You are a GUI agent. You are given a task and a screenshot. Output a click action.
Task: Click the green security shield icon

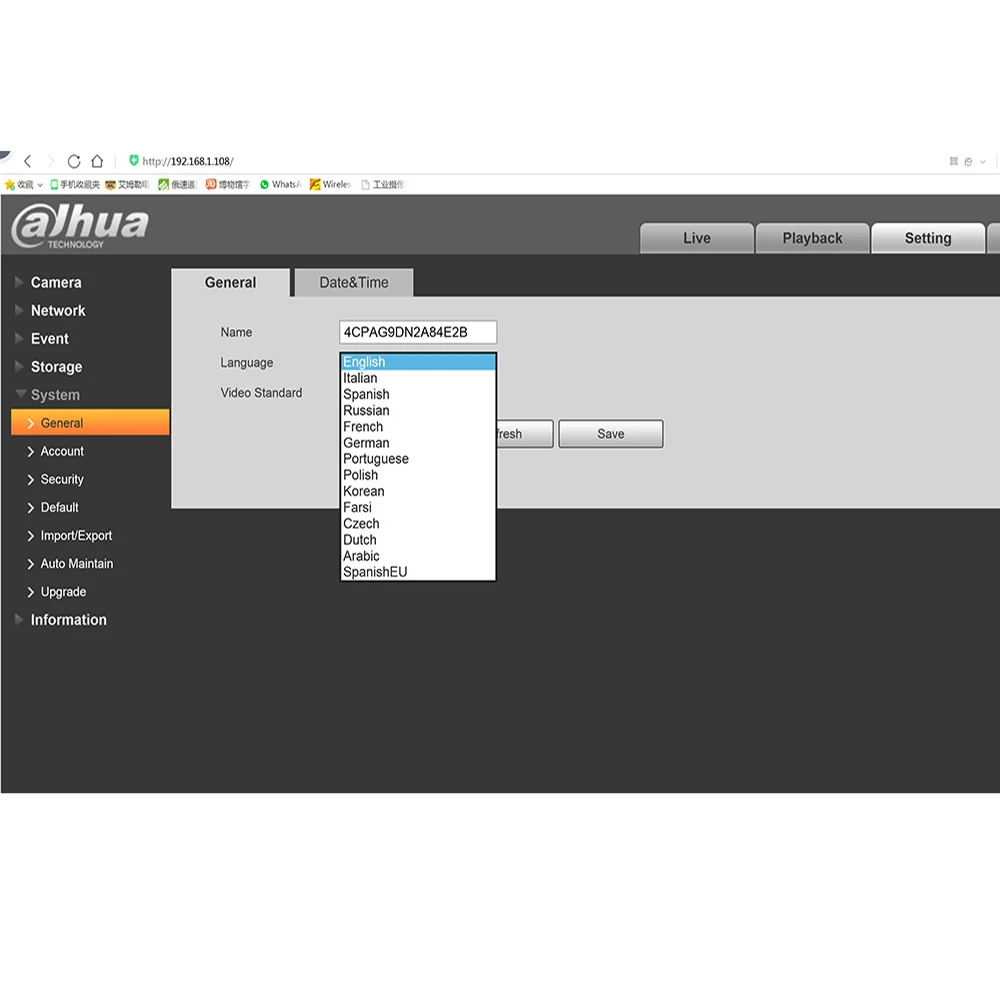[x=133, y=161]
